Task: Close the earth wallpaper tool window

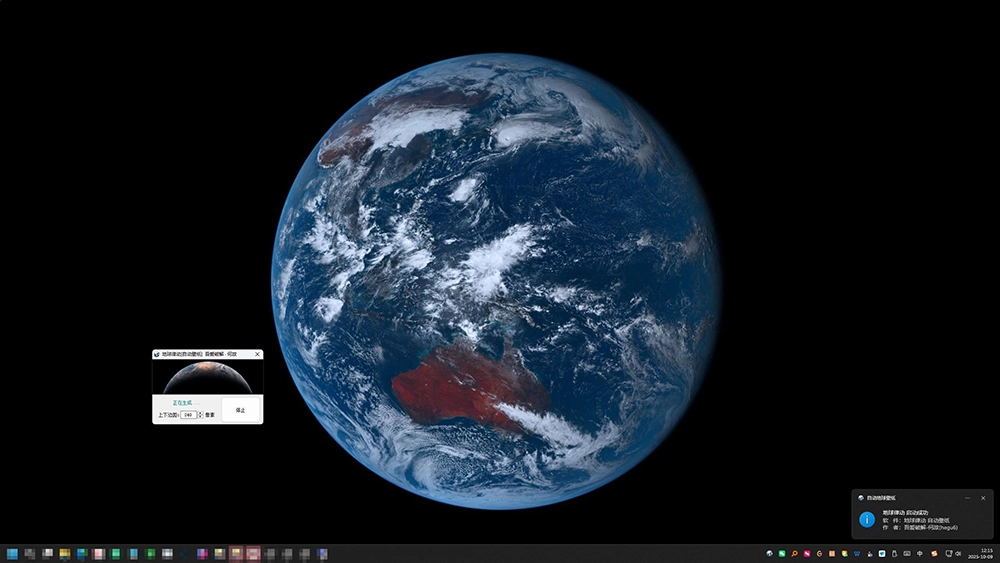Action: (x=257, y=354)
